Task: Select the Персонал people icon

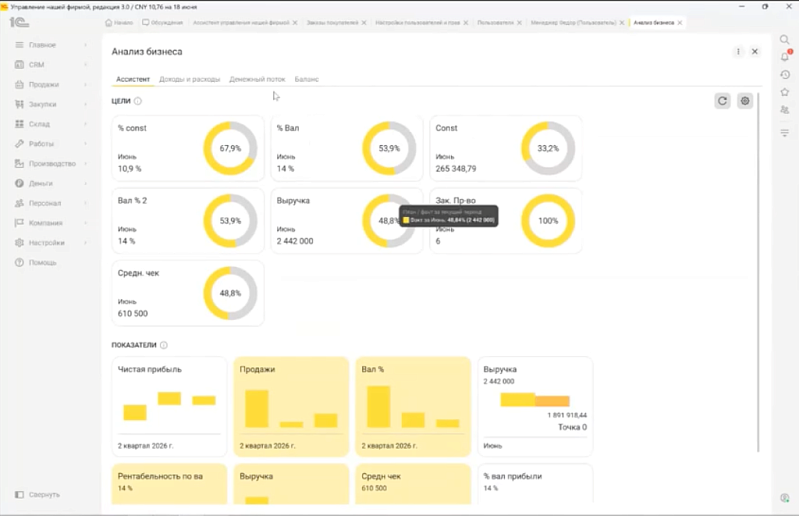Action: [19, 203]
